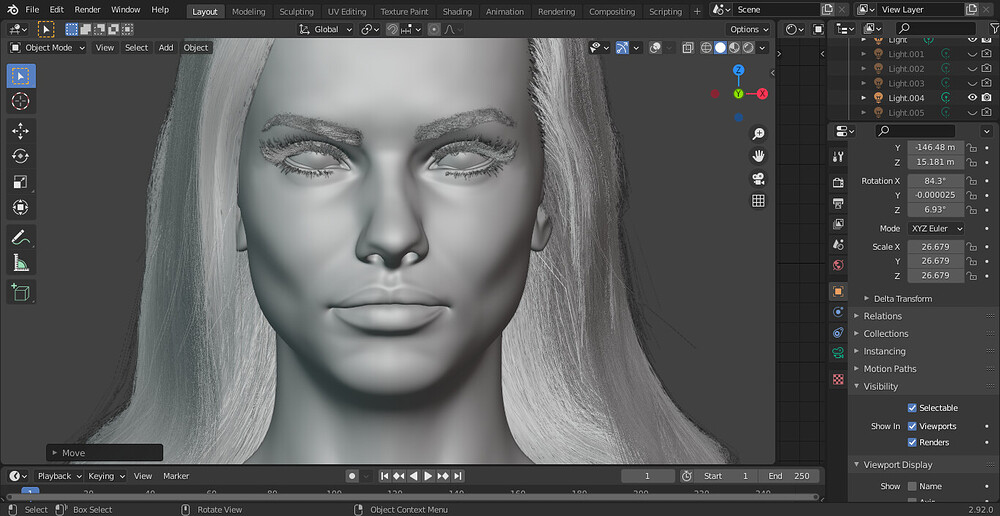Open the Object properties tab

839,291
